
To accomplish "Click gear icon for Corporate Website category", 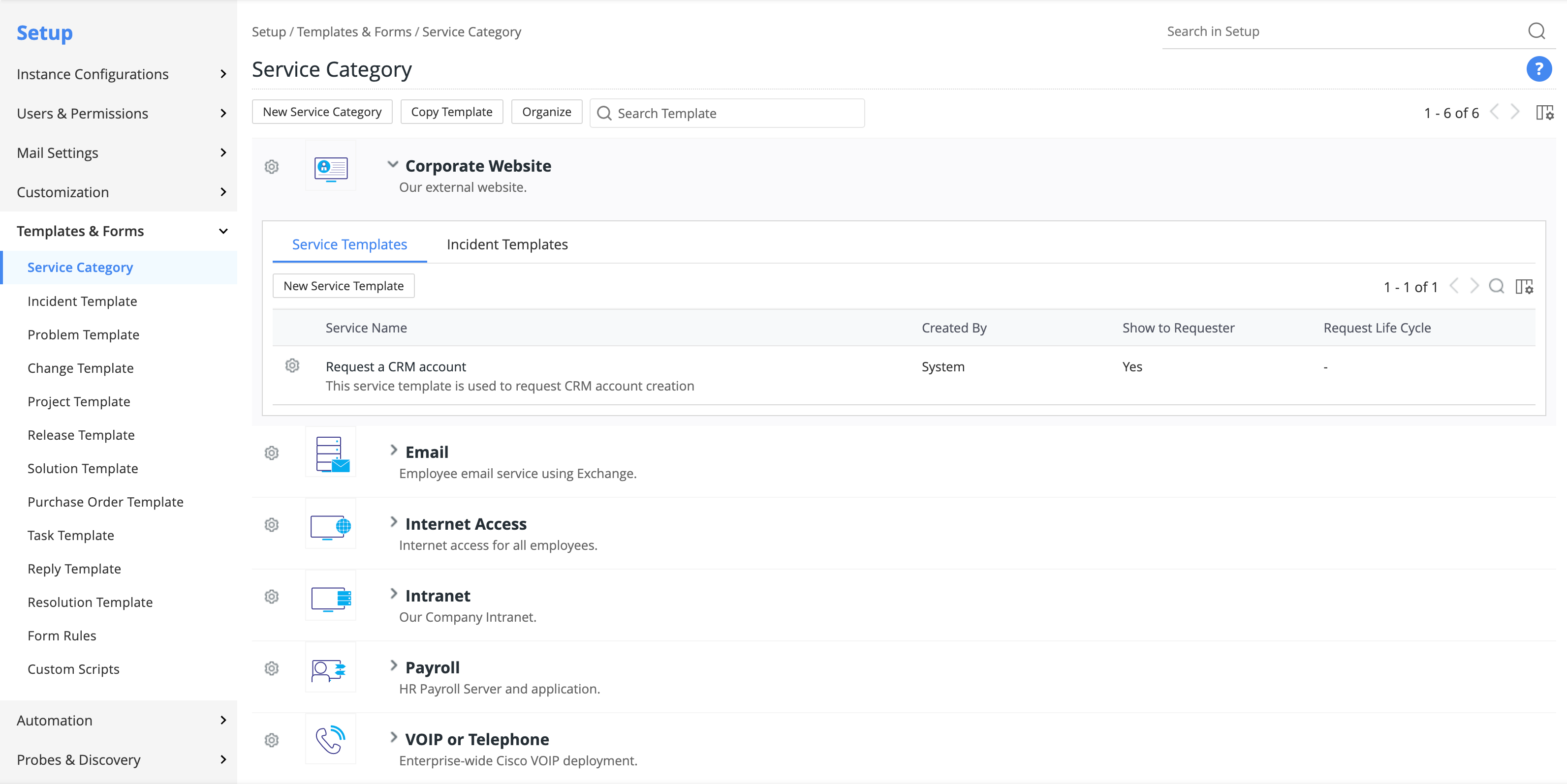I will coord(272,167).
